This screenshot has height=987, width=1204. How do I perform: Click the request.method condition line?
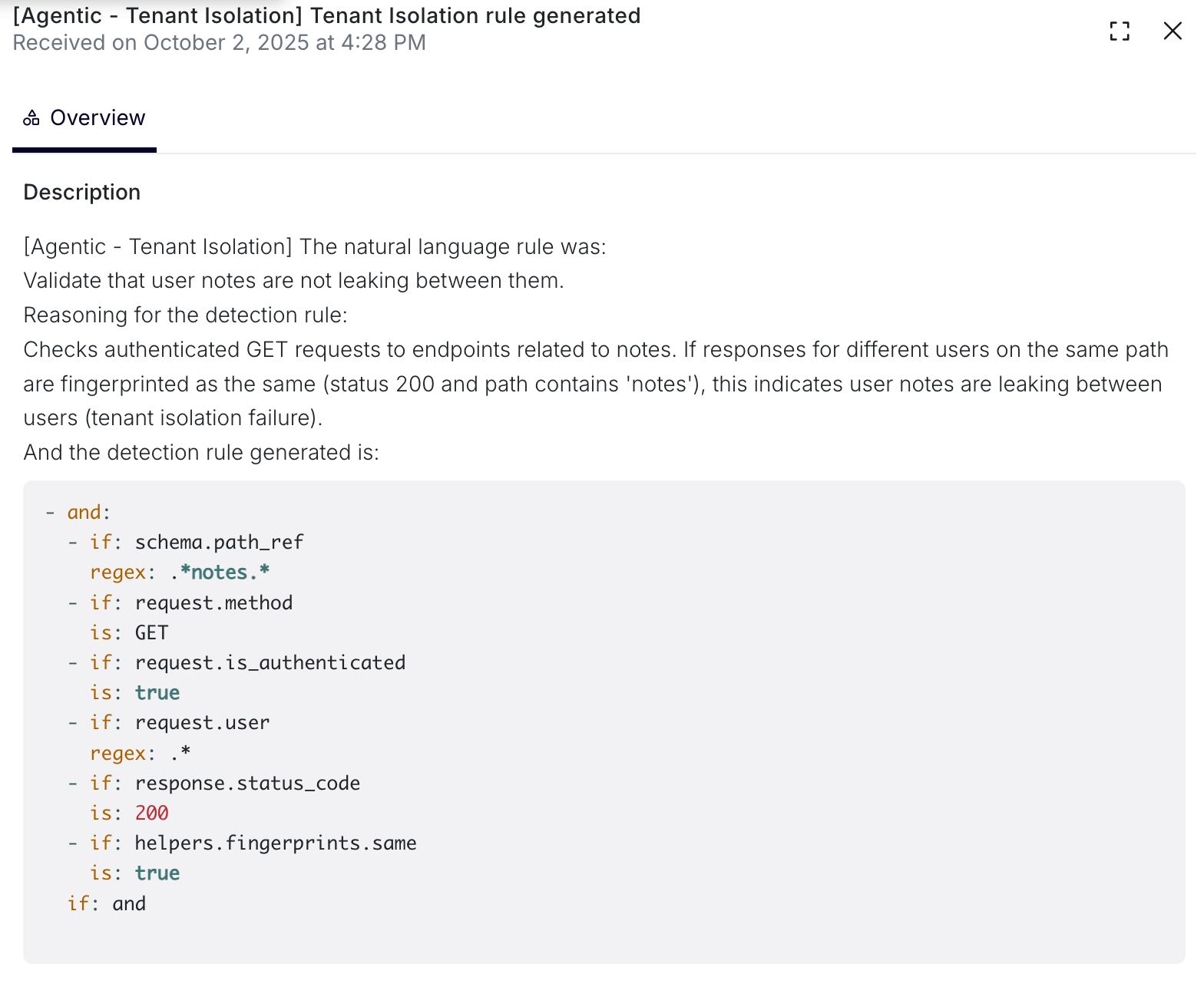point(213,603)
